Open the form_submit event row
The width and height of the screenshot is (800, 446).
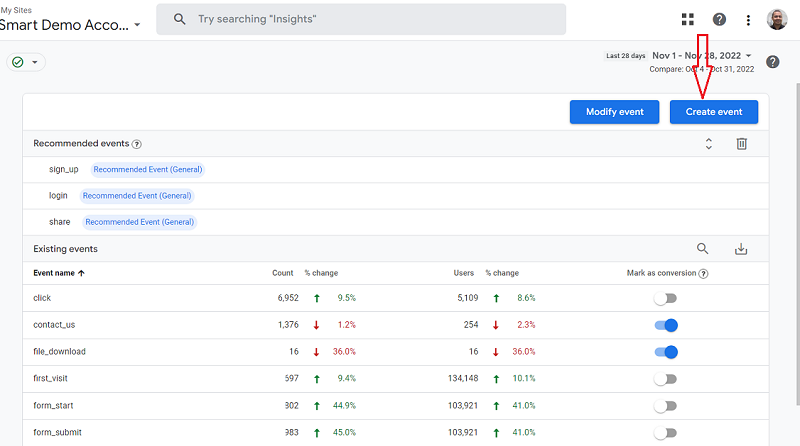click(395, 433)
